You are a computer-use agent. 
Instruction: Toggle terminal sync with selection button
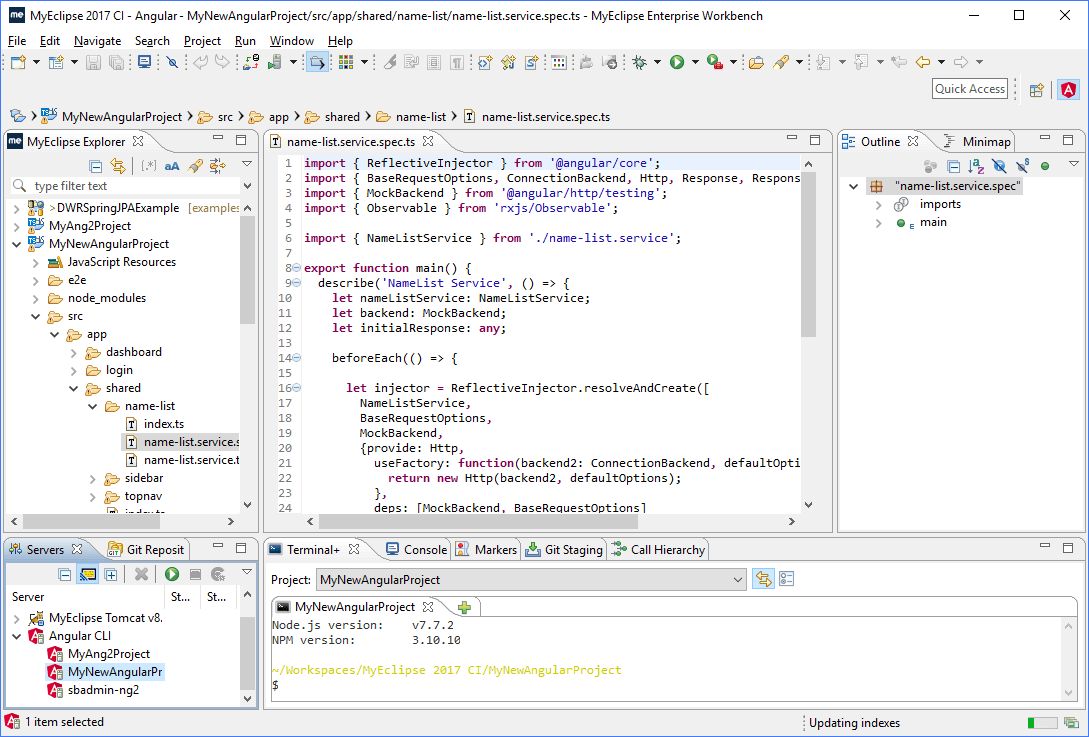(x=763, y=579)
